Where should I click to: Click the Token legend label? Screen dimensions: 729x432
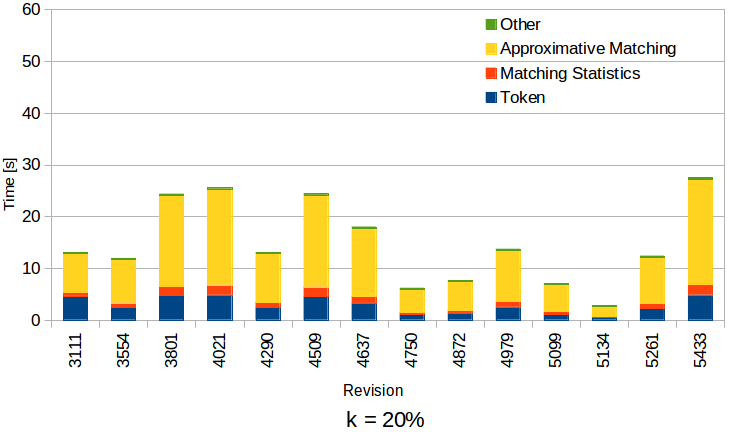[522, 98]
